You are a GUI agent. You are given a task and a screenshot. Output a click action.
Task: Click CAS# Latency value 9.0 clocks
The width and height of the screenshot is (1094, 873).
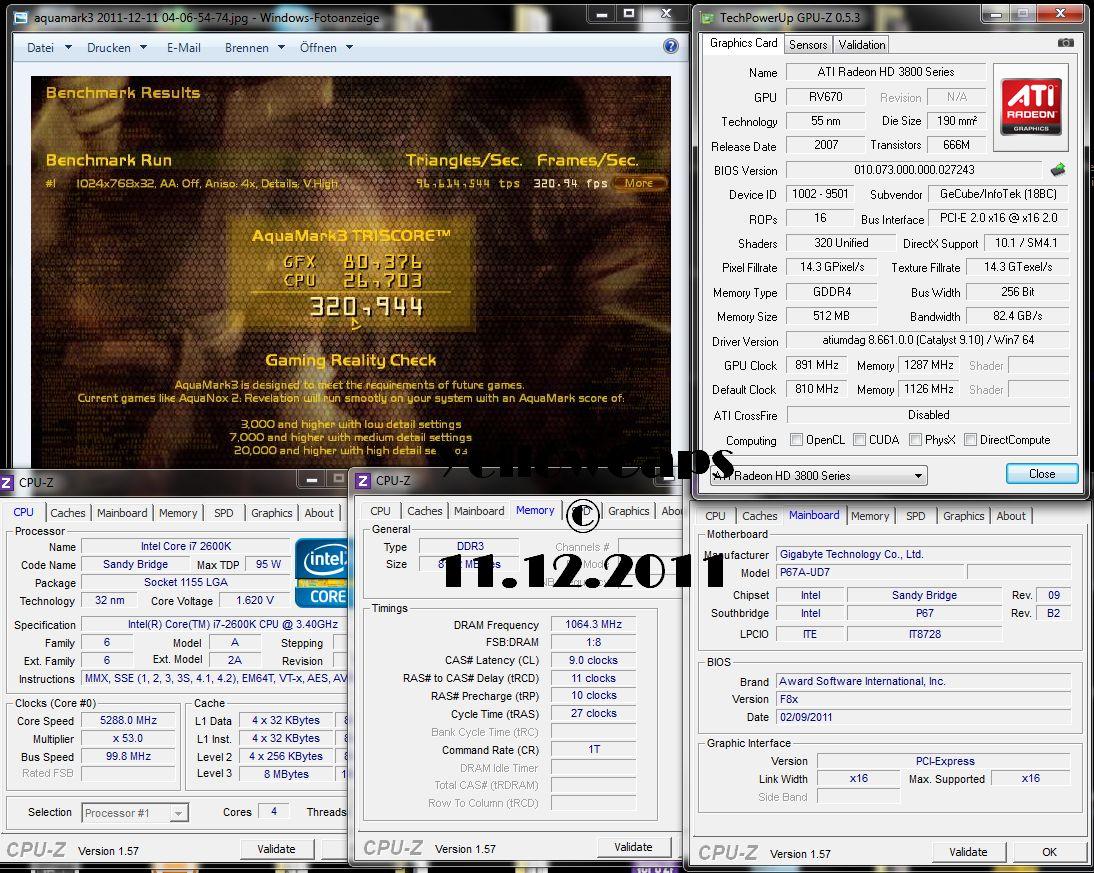(593, 659)
